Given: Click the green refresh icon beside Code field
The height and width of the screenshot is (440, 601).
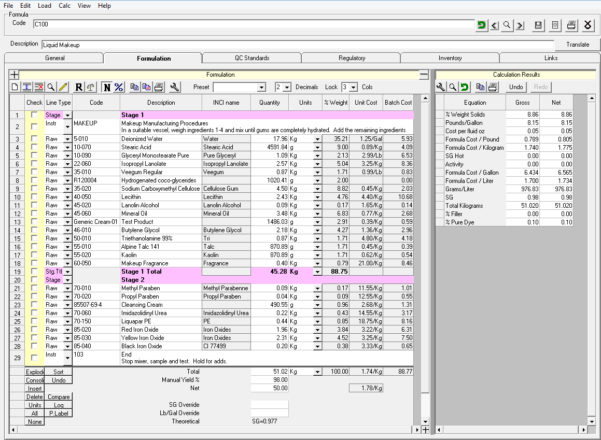Looking at the screenshot, I should pos(483,22).
